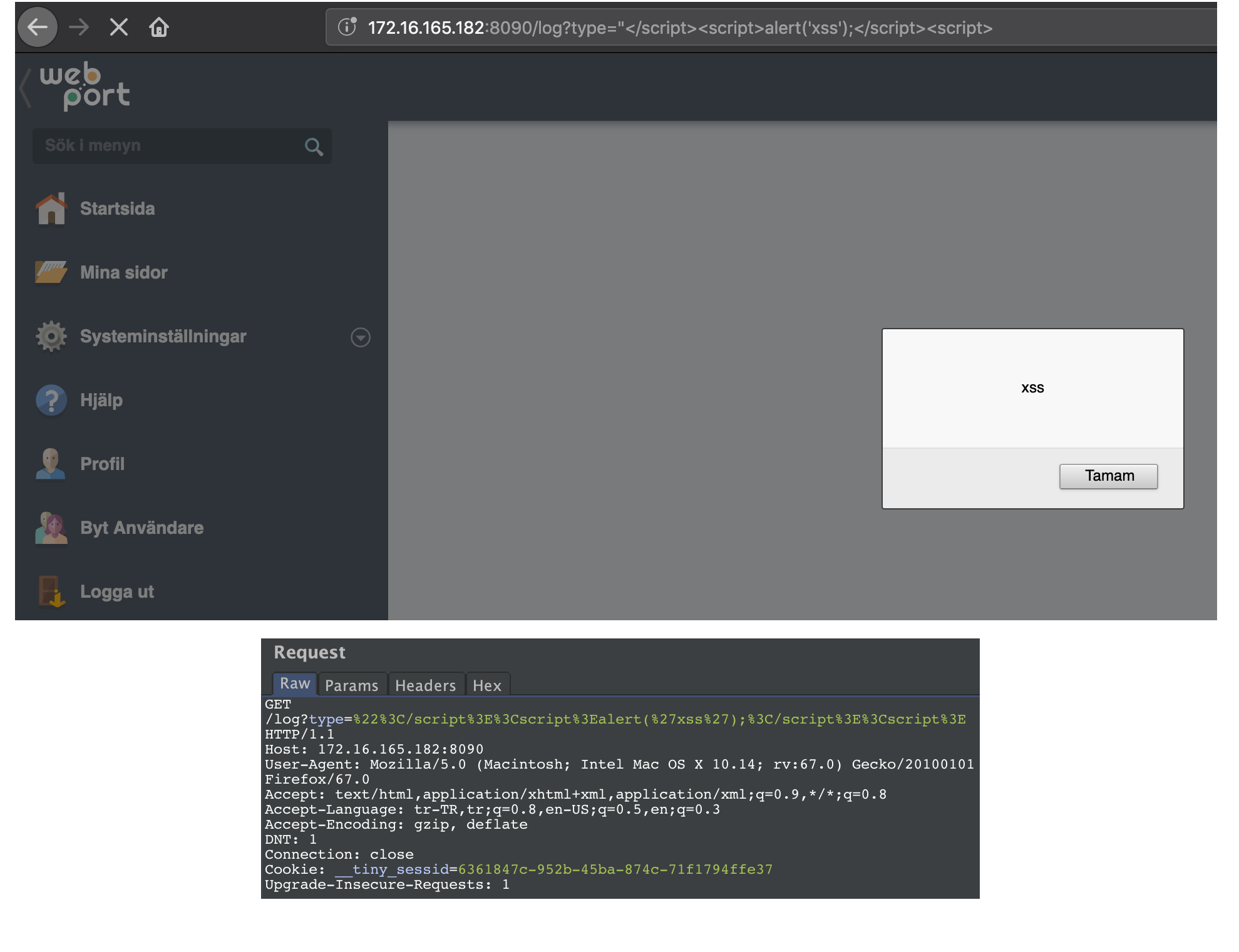Click the browser back arrow button
This screenshot has width=1239, height=952.
(x=38, y=28)
